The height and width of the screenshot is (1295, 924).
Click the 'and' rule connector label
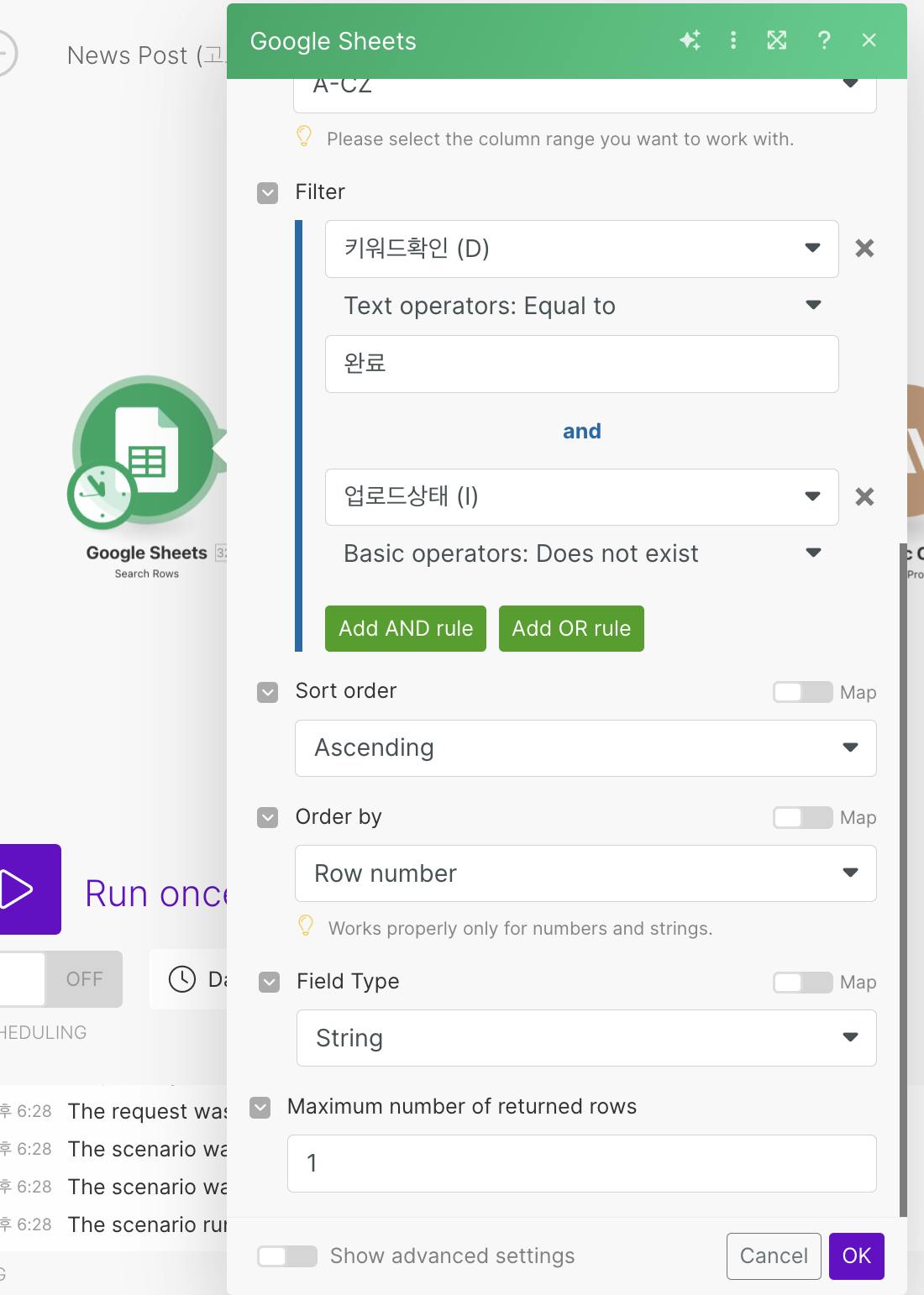click(582, 431)
